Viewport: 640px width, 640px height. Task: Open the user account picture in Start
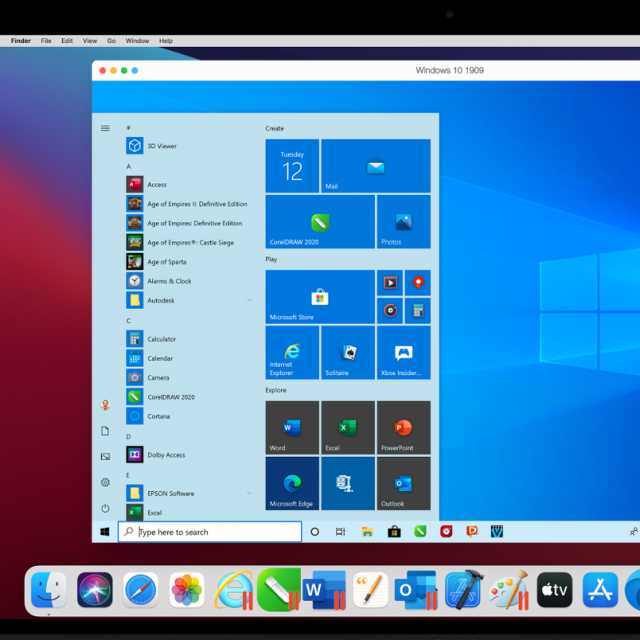[105, 405]
